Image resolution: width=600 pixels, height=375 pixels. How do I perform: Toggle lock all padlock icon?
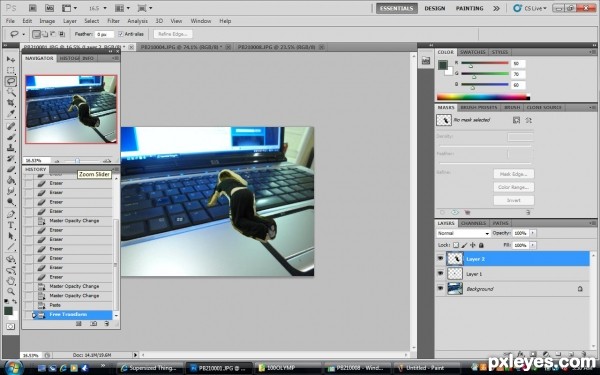pyautogui.click(x=481, y=245)
